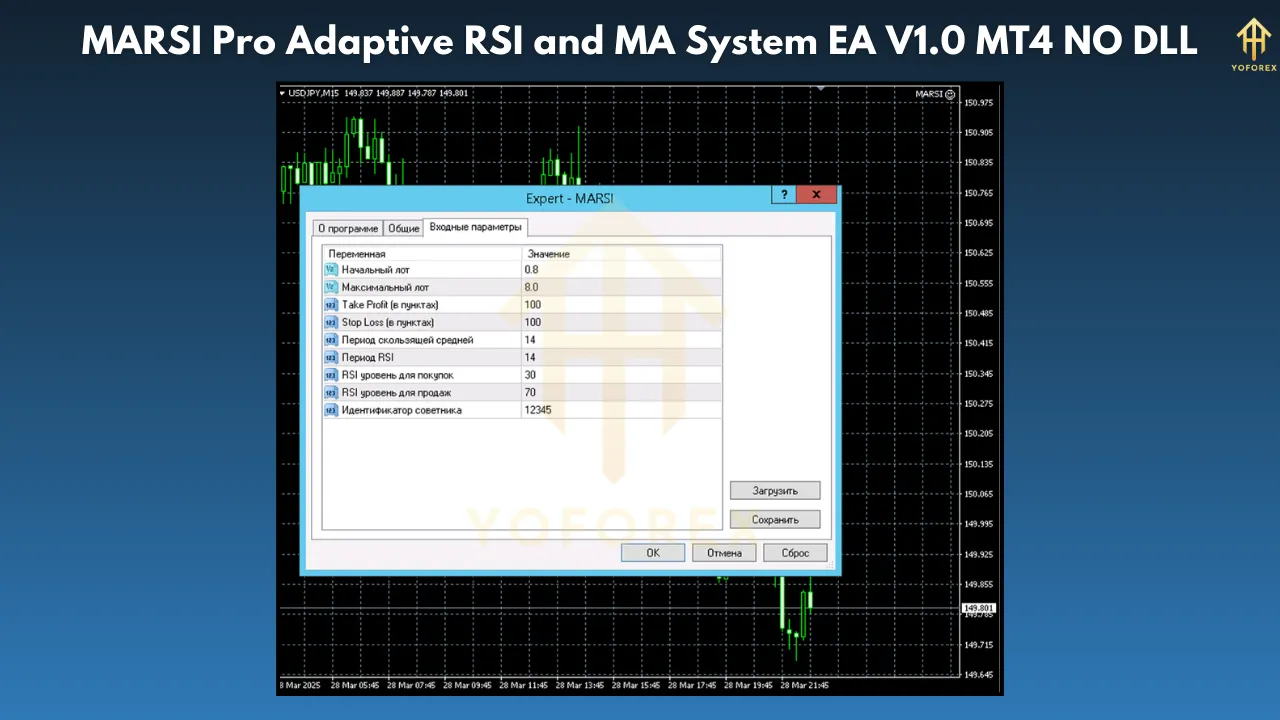Screen dimensions: 1280x720
Task: Click the 149.801 current price label
Action: point(978,608)
